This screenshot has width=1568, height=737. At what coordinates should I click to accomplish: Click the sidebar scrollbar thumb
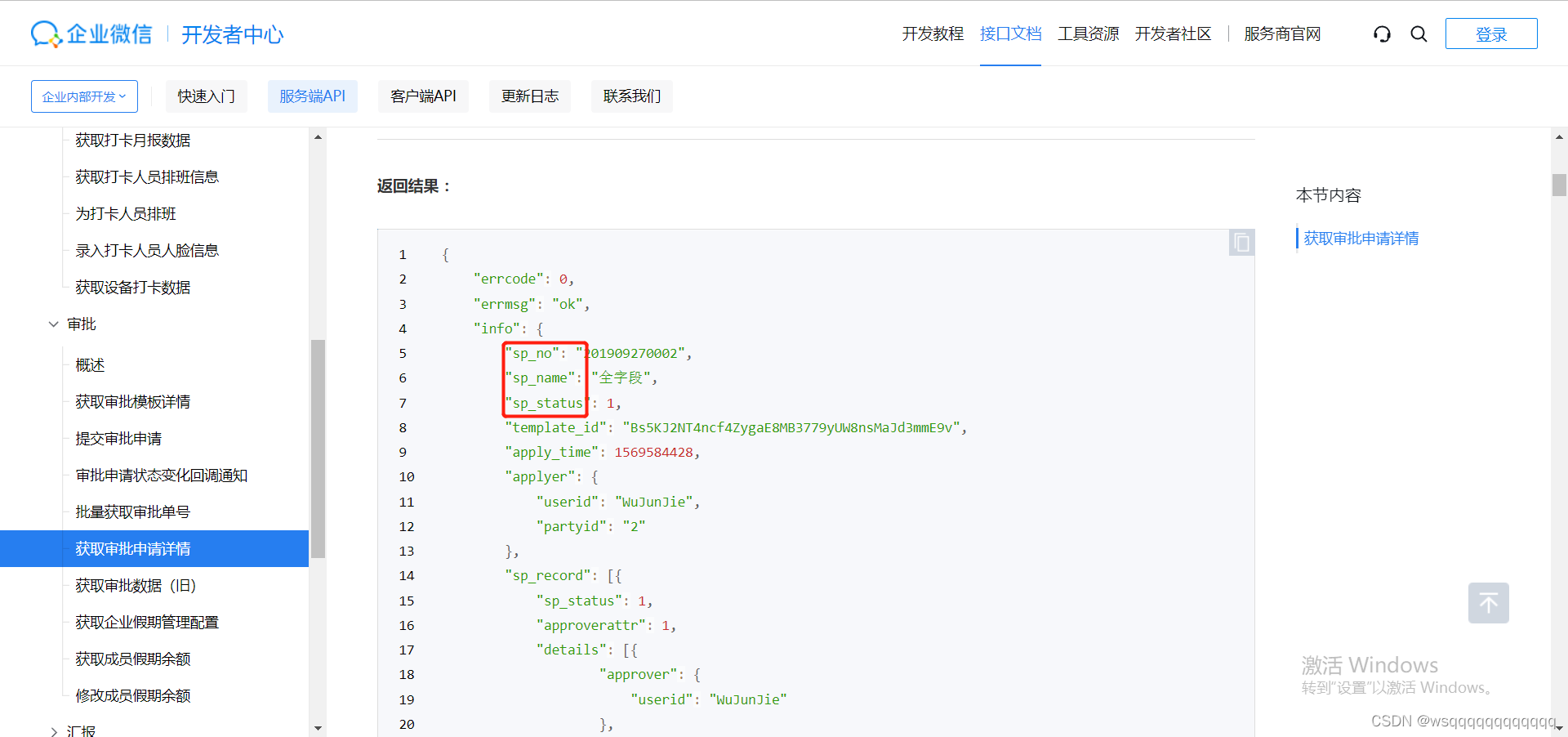point(318,449)
